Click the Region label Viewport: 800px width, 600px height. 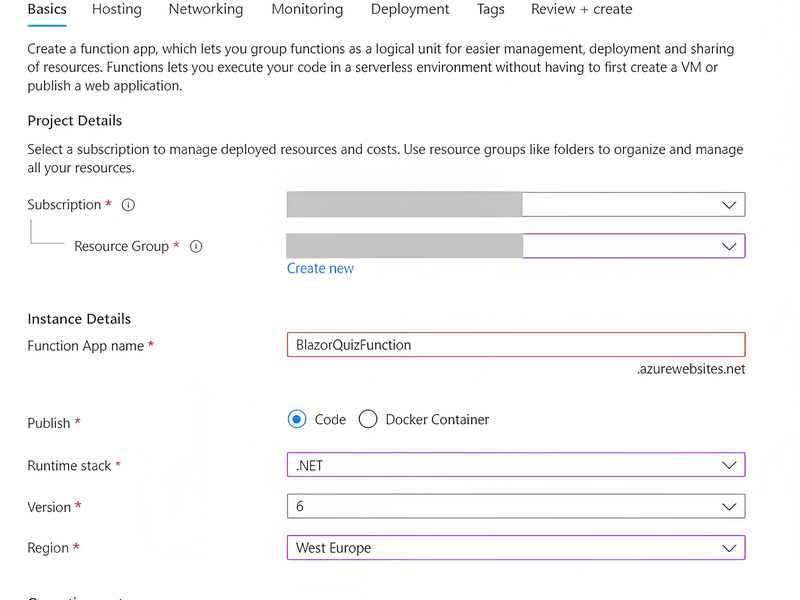point(48,548)
